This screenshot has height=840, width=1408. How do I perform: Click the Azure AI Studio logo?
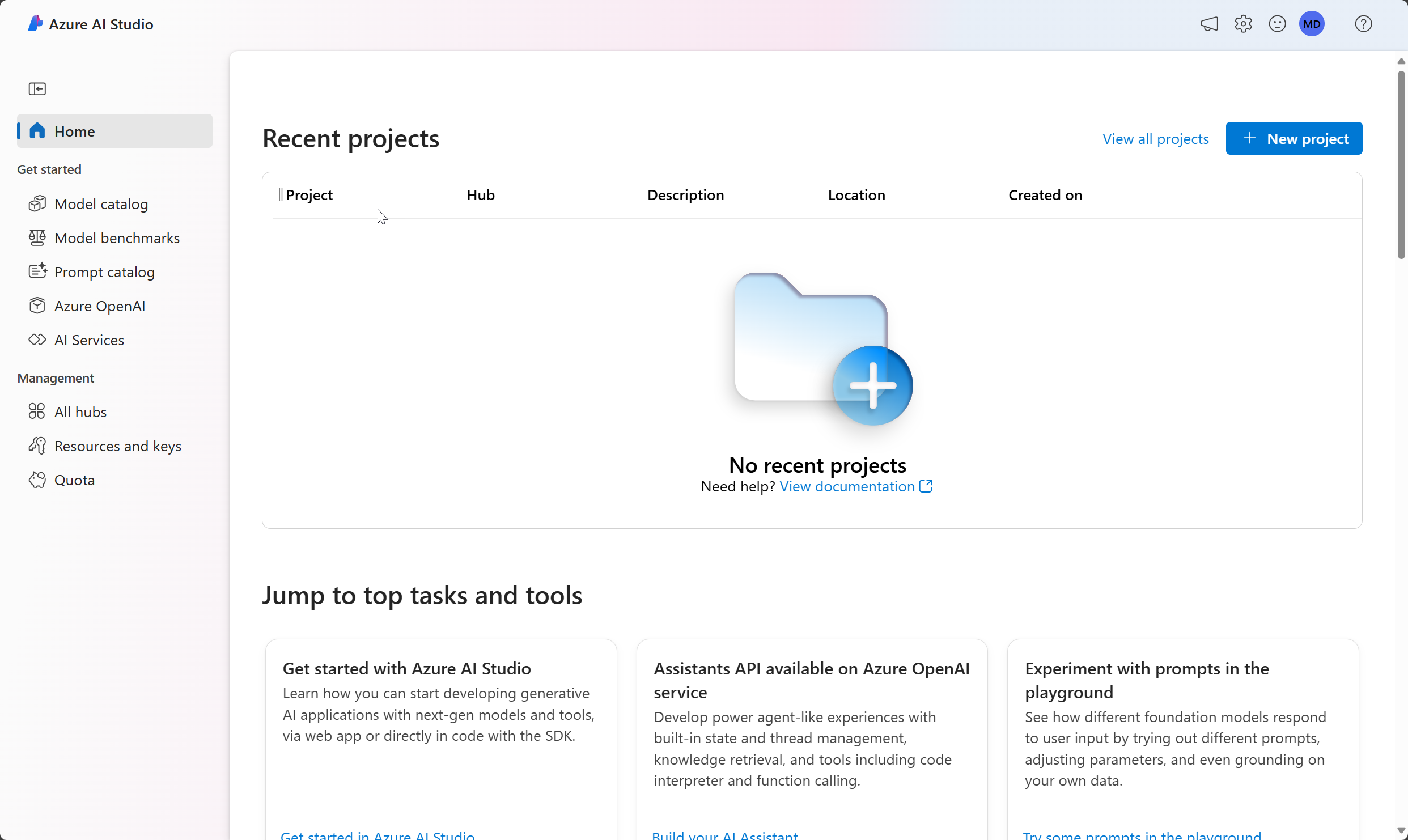(x=35, y=24)
